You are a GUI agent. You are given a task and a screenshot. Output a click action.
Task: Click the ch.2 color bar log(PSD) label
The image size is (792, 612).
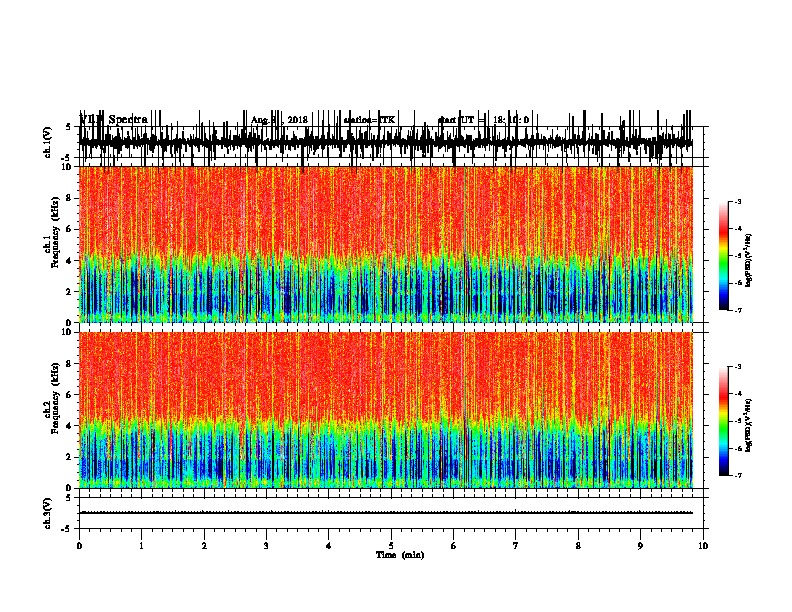pos(749,425)
